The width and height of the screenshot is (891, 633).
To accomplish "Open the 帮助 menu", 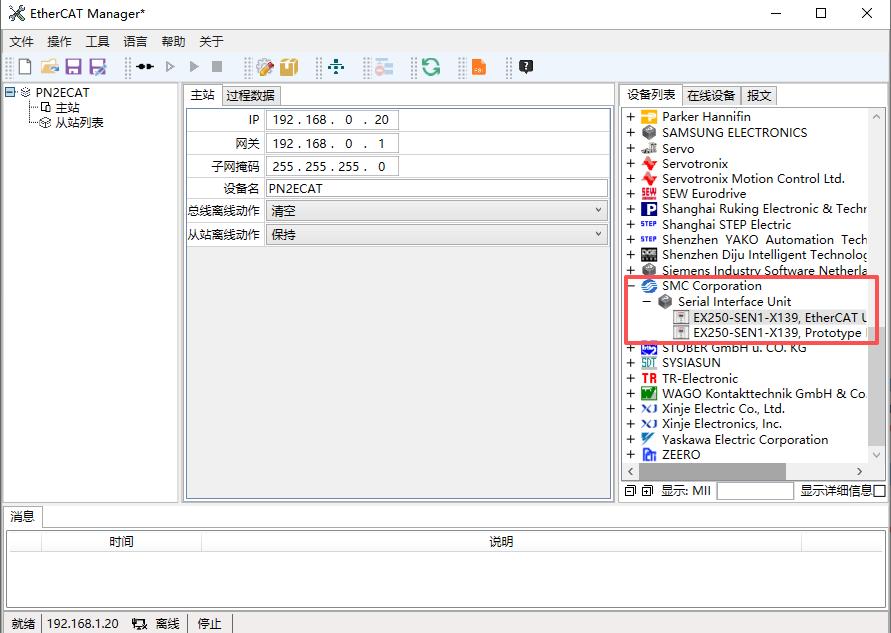I will tap(173, 41).
